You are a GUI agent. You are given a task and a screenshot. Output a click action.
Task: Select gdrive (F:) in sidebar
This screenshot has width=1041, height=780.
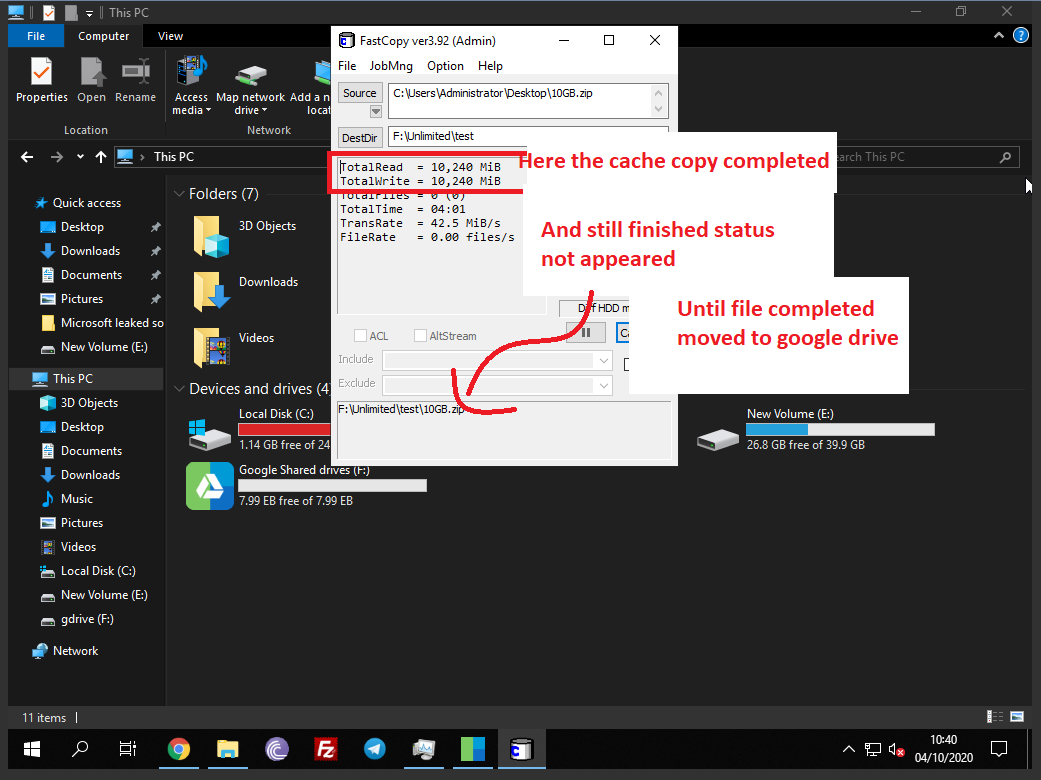click(x=87, y=619)
